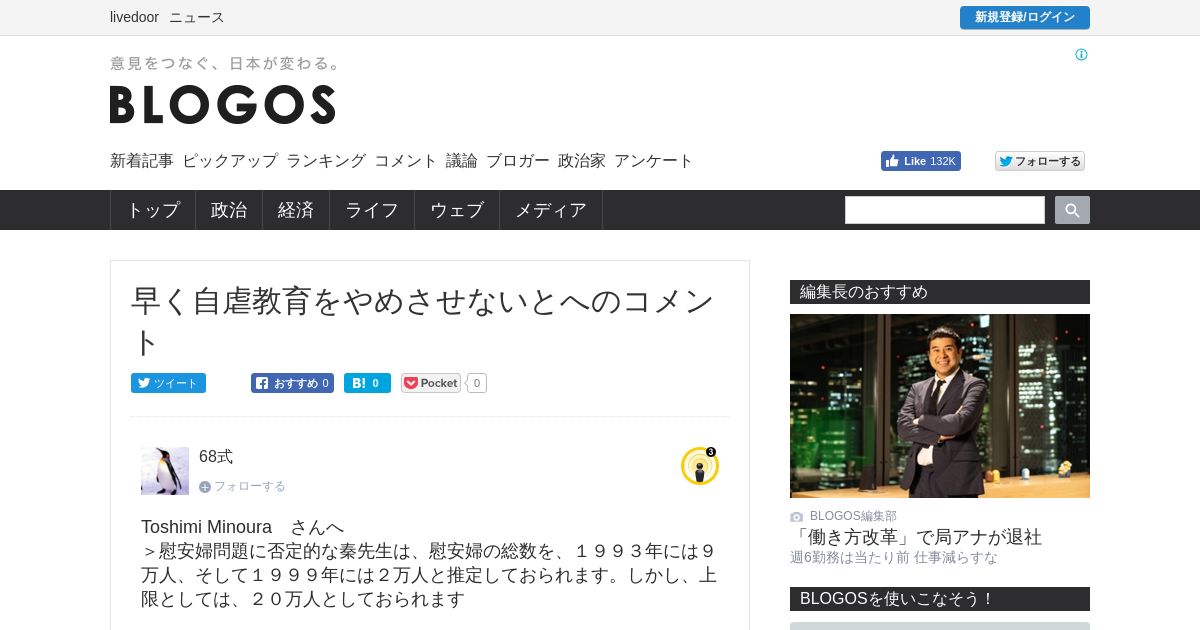Image resolution: width=1200 pixels, height=630 pixels.
Task: Click article title 早く自虐教育をやめさせないとへのコメント
Action: [423, 321]
